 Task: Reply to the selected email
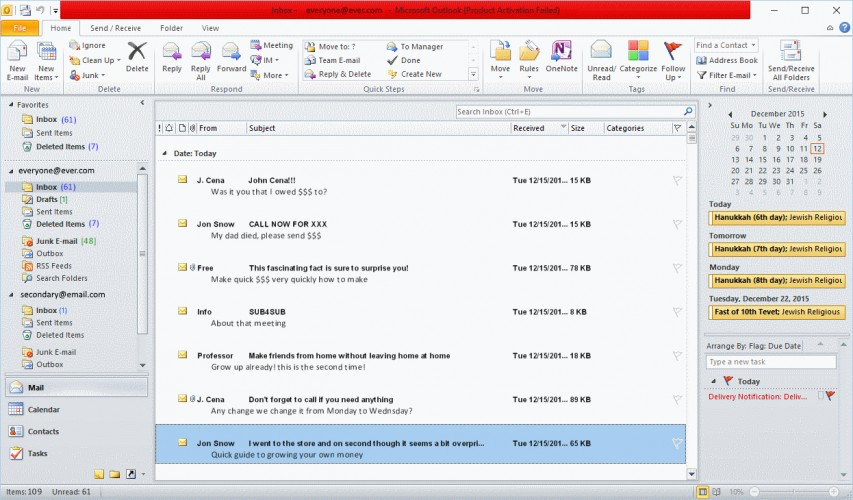[172, 57]
